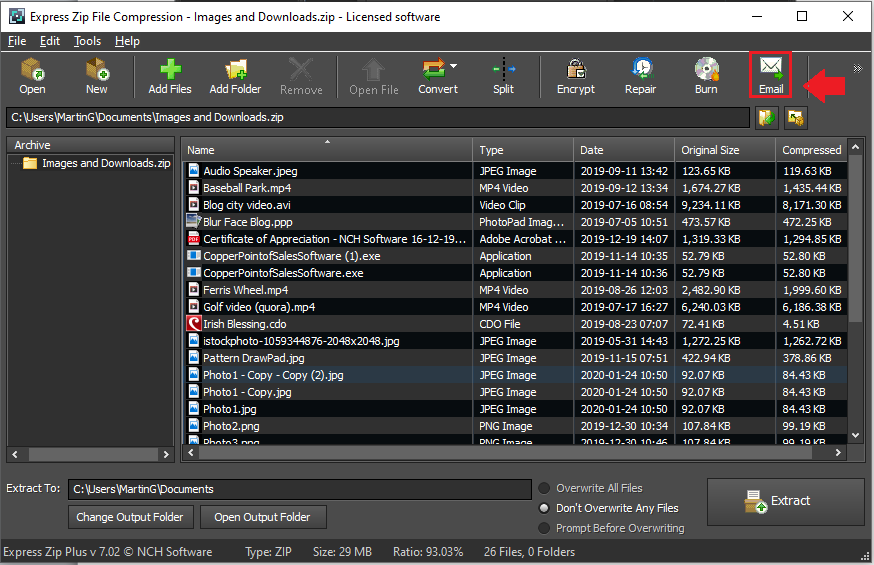The width and height of the screenshot is (874, 565).
Task: Click the Repair toolbar icon
Action: click(641, 76)
